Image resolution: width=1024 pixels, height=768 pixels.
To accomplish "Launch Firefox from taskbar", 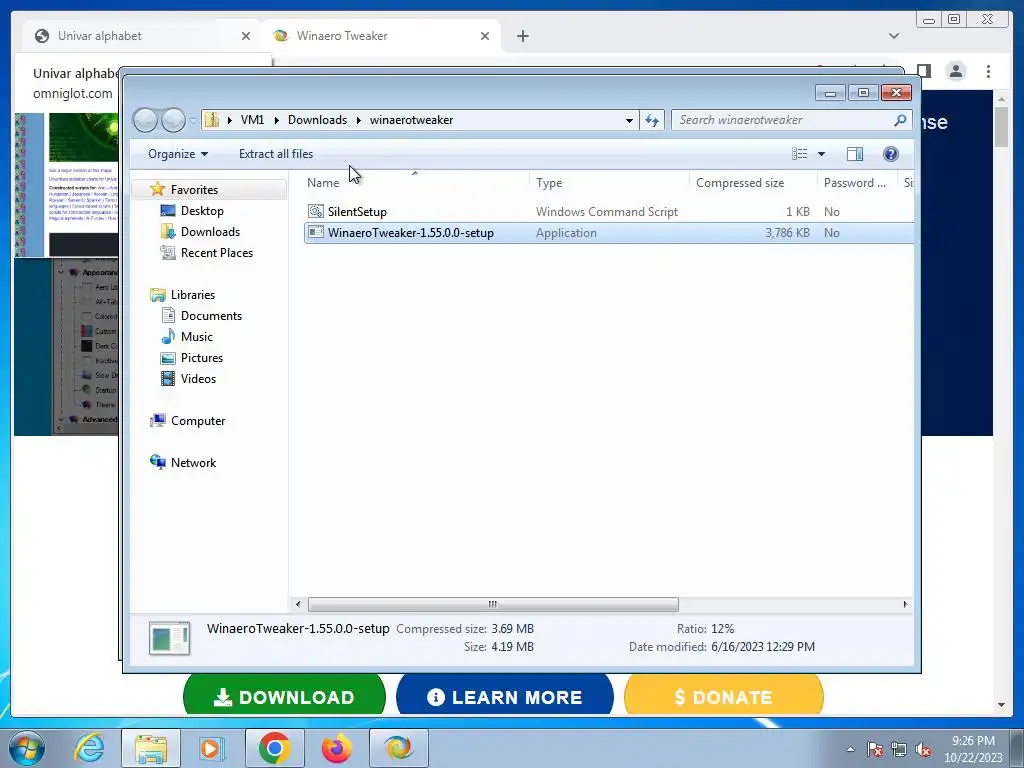I will coord(336,748).
